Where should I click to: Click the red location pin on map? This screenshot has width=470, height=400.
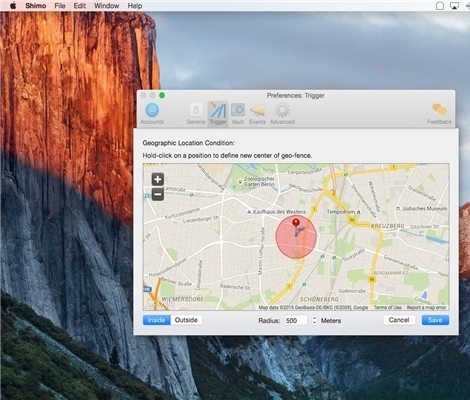click(296, 223)
